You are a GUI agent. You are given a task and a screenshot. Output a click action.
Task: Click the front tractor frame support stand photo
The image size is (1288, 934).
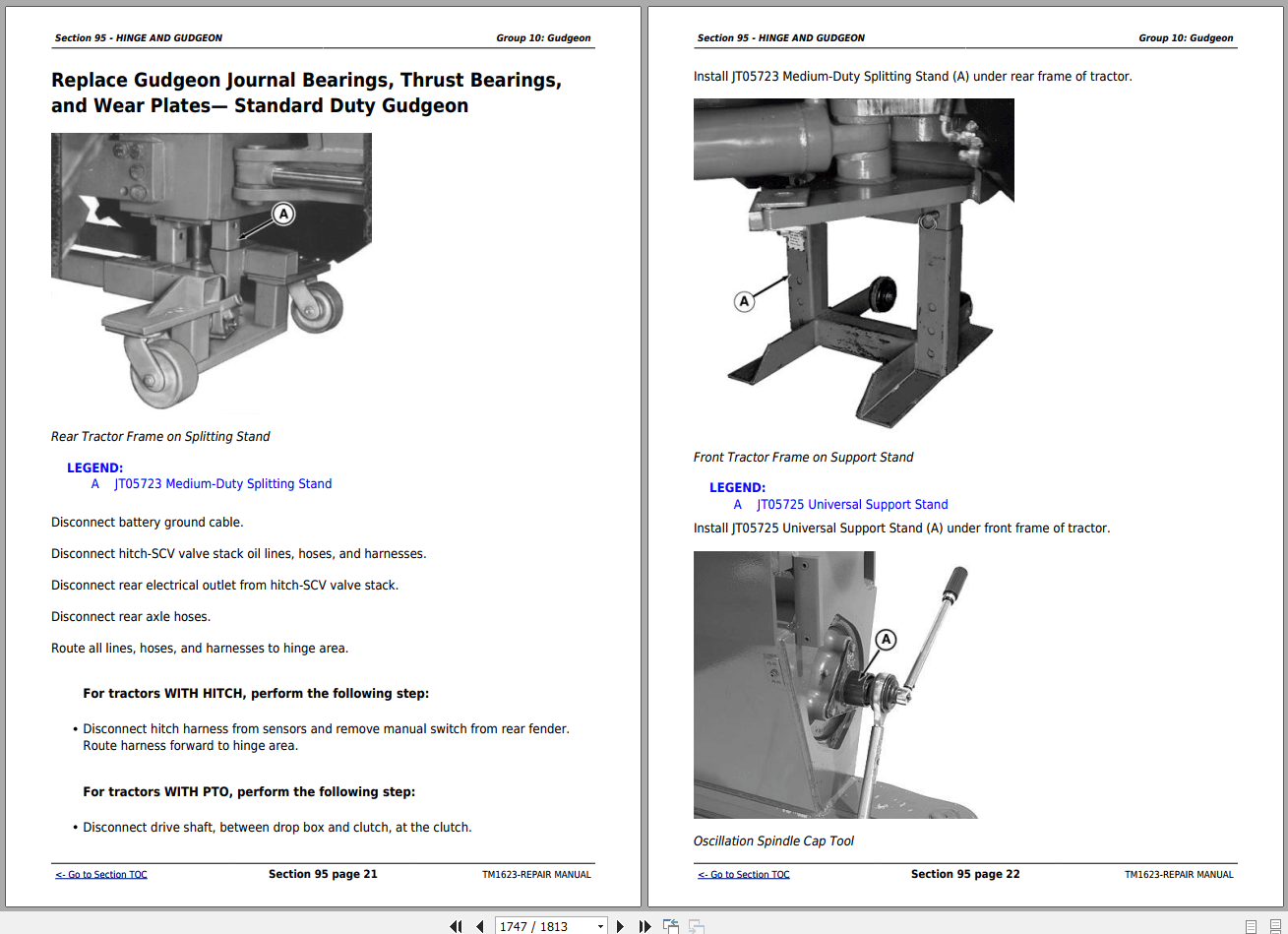(854, 265)
